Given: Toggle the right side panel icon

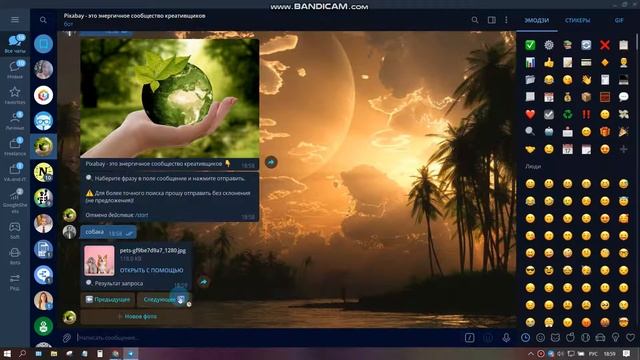Looking at the screenshot, I should pos(492,20).
